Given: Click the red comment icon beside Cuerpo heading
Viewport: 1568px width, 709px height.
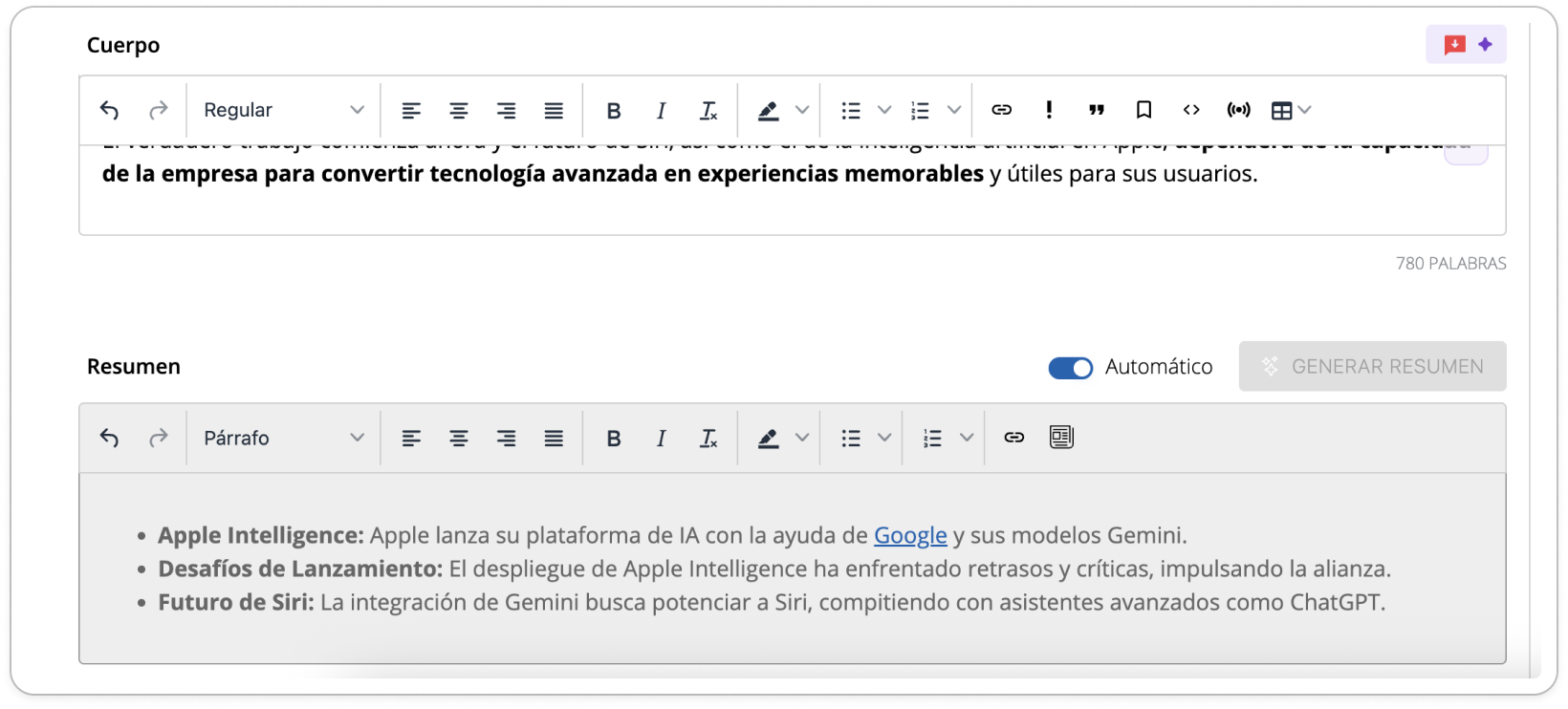Looking at the screenshot, I should coord(1454,45).
